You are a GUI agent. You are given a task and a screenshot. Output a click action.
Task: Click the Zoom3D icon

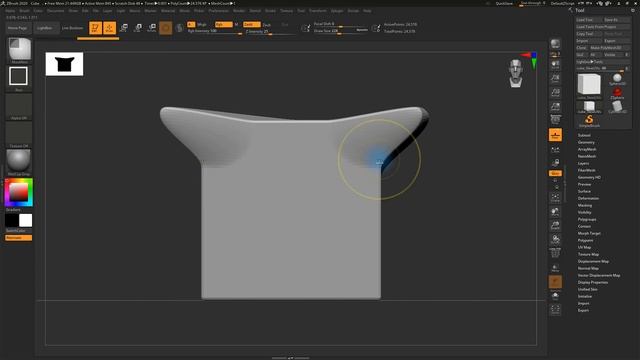click(x=555, y=226)
